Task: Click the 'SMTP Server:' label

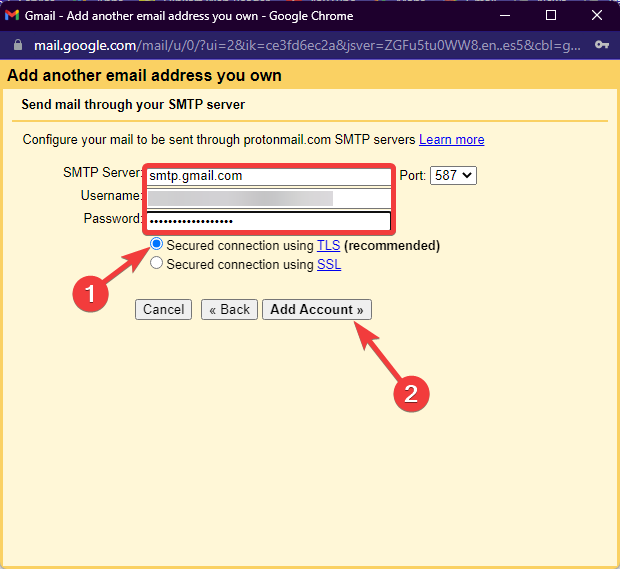Action: pos(102,173)
